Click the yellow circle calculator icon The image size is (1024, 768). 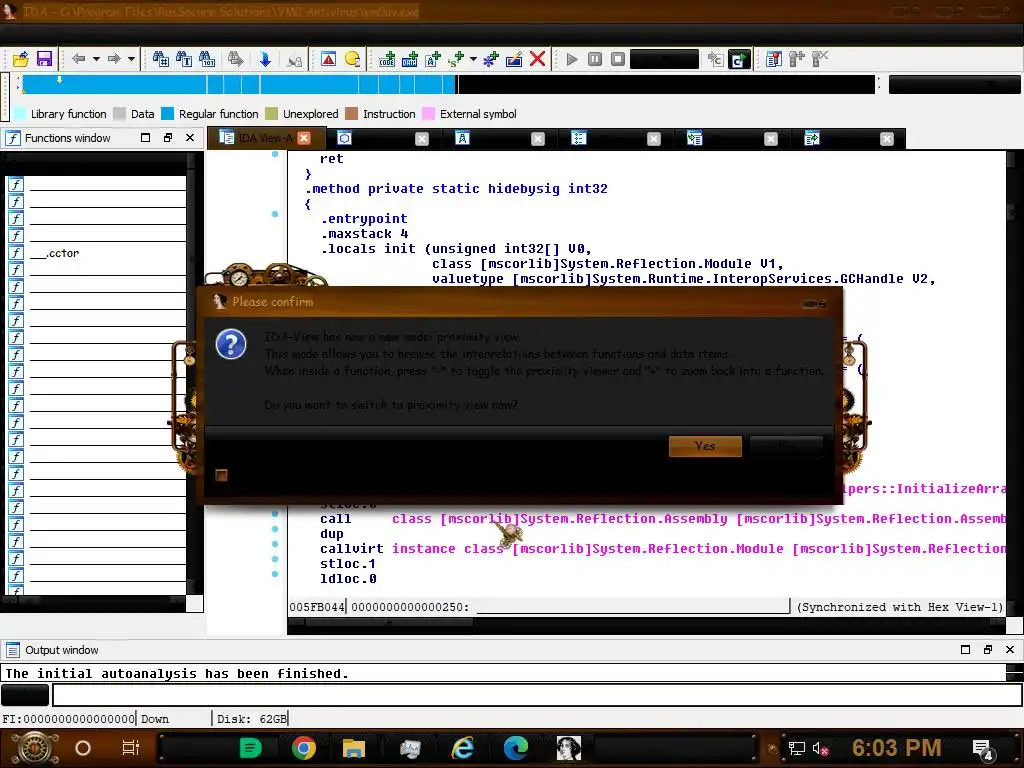[x=352, y=59]
